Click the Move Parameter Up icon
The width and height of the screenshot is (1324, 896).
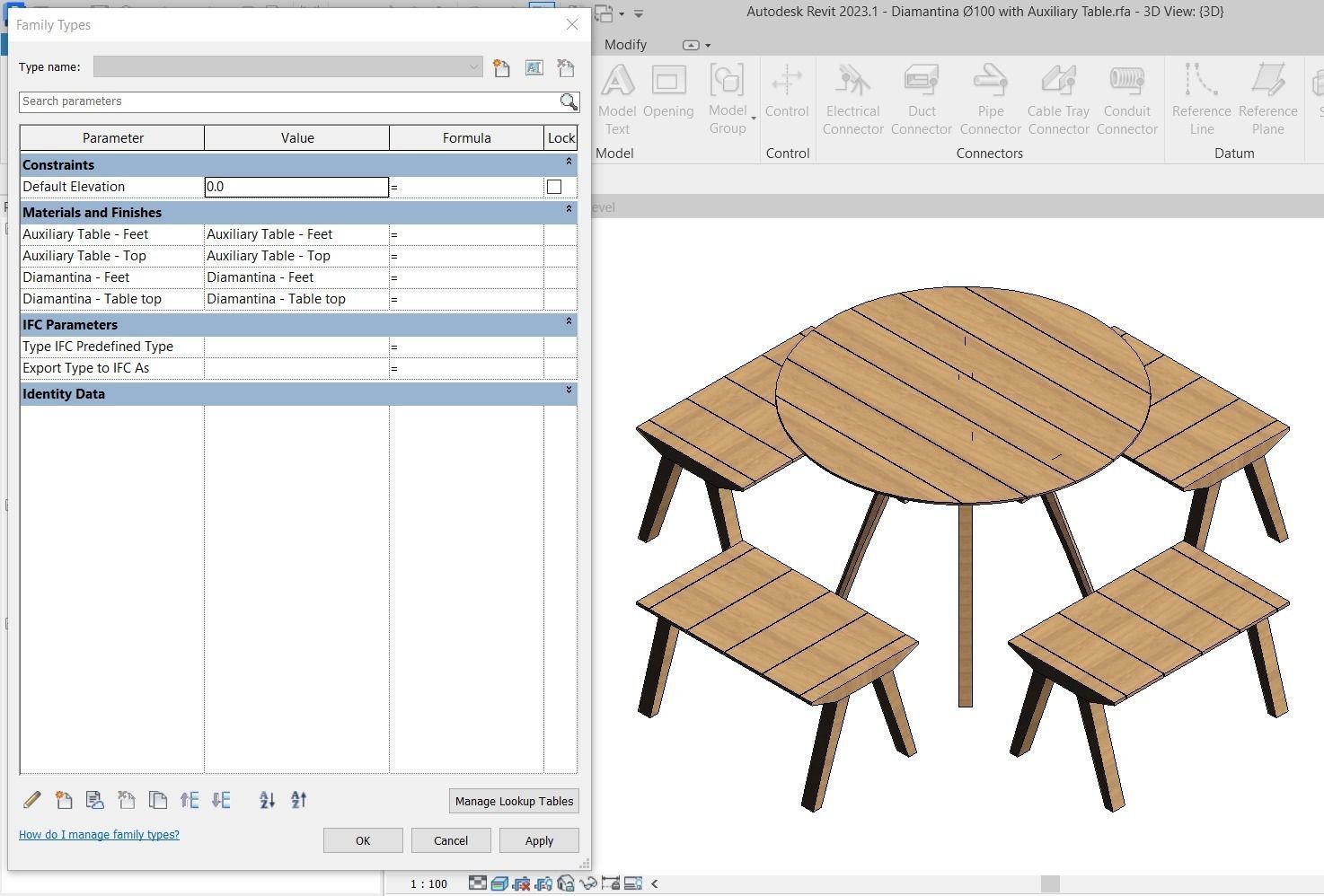pyautogui.click(x=190, y=799)
